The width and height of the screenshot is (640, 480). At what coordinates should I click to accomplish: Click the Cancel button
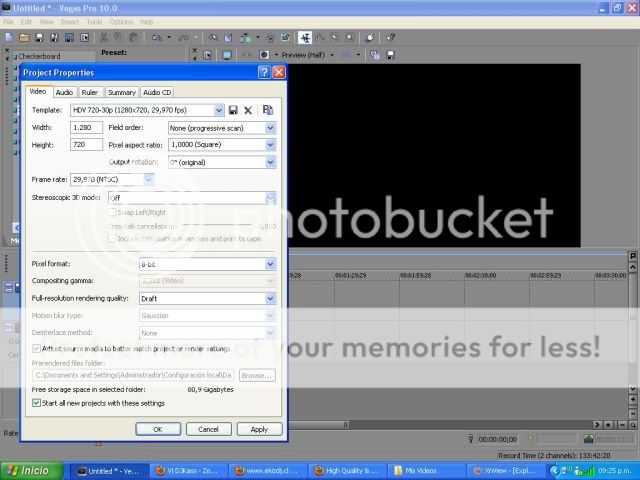(209, 429)
